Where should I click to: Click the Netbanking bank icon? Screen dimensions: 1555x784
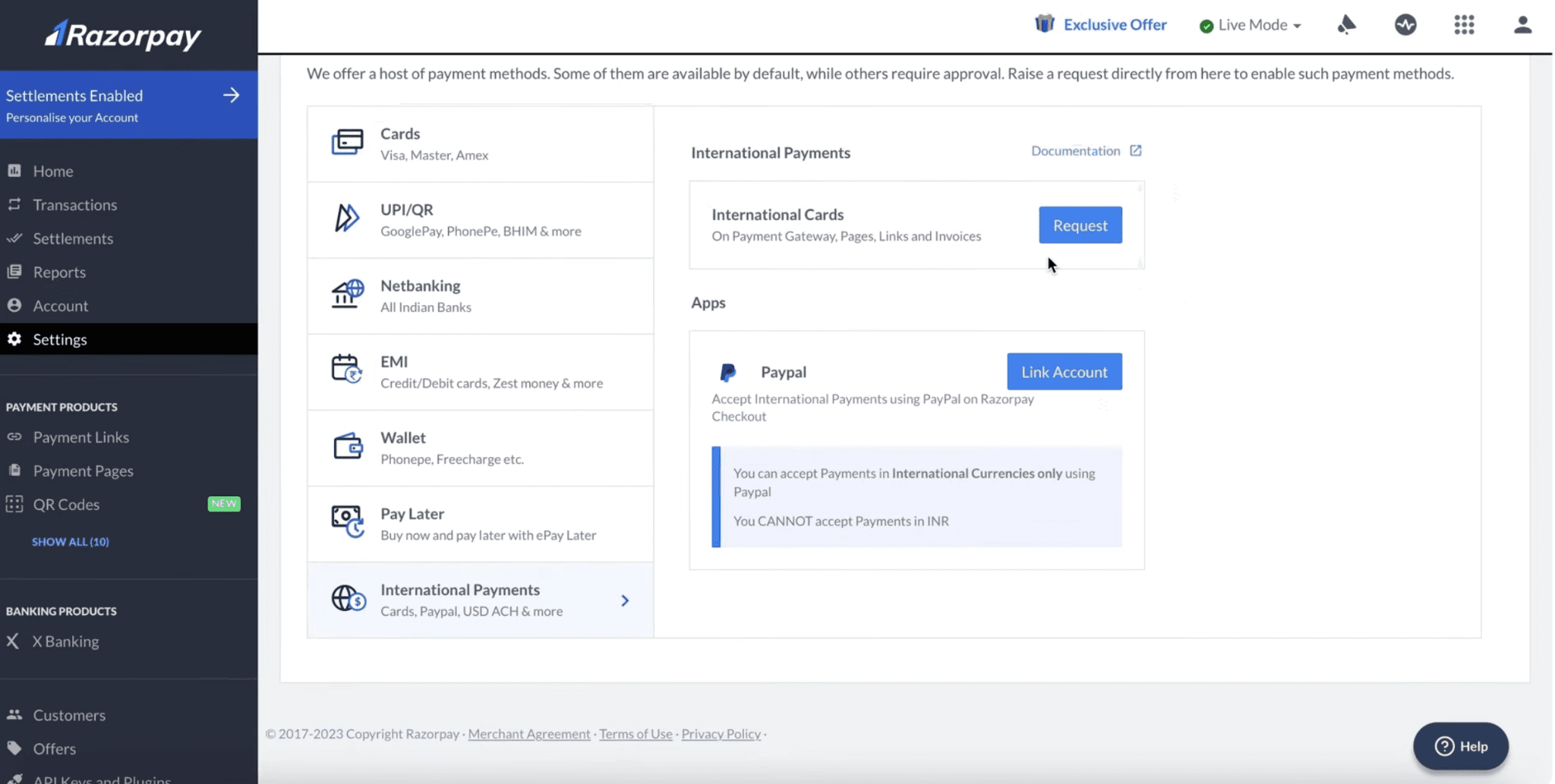click(x=347, y=294)
